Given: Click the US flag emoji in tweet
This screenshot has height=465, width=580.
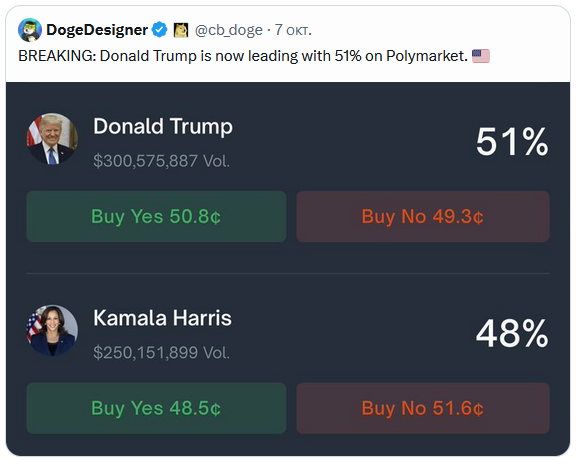Looking at the screenshot, I should 481,56.
